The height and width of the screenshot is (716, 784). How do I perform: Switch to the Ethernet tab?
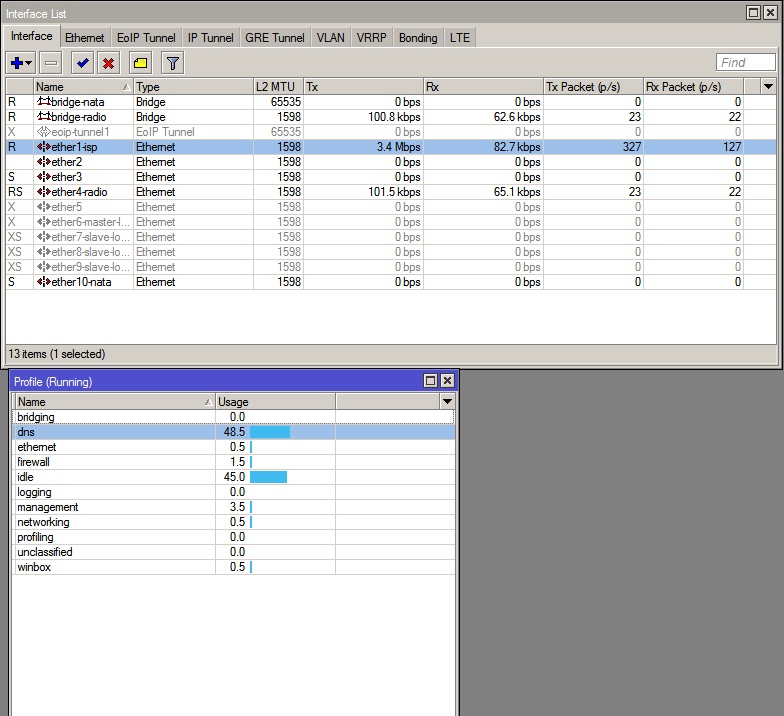coord(84,38)
